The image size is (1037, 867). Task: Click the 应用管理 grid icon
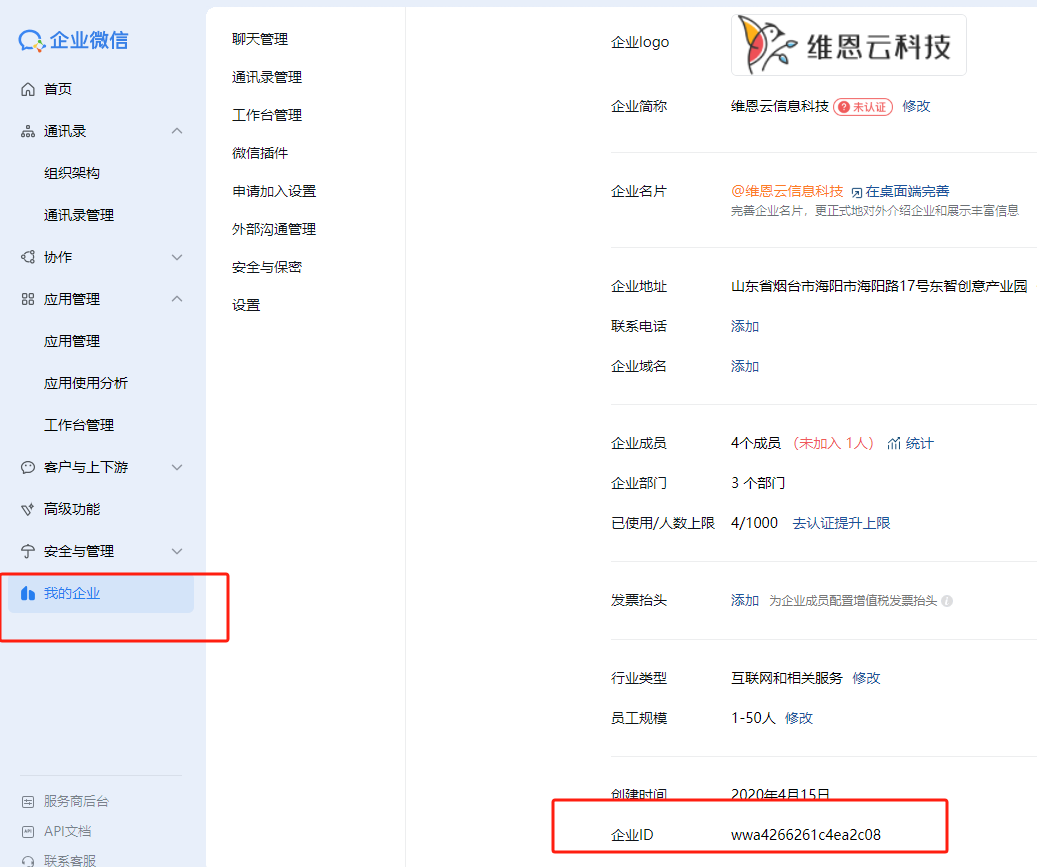click(28, 299)
